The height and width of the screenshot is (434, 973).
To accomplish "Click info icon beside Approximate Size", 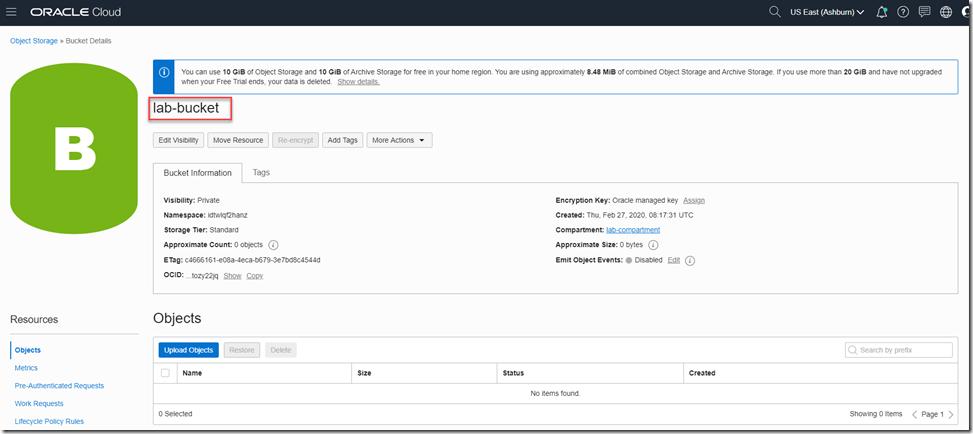I will pyautogui.click(x=653, y=244).
